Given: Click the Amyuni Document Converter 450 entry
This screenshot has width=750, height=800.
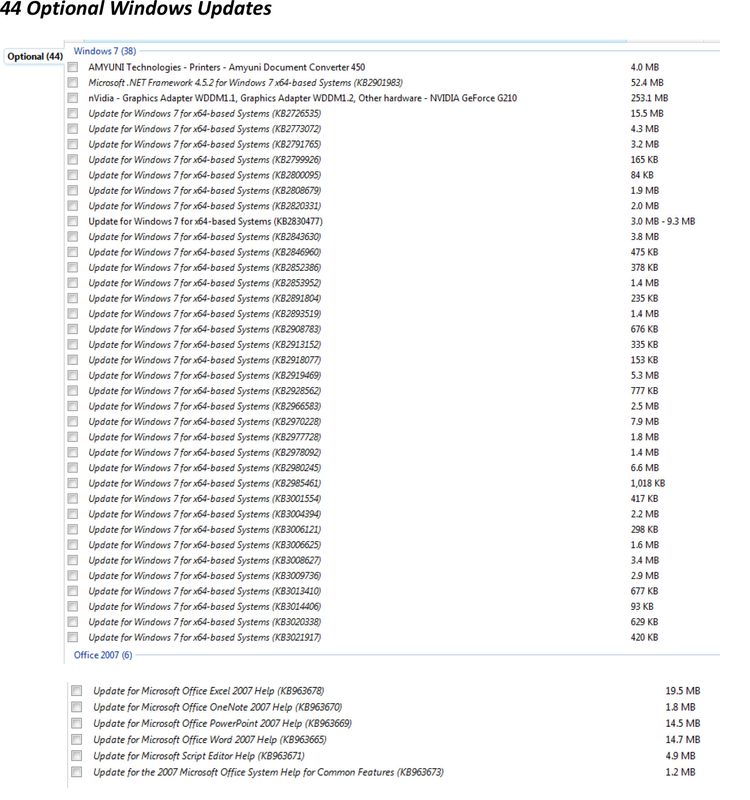Looking at the screenshot, I should pyautogui.click(x=227, y=67).
